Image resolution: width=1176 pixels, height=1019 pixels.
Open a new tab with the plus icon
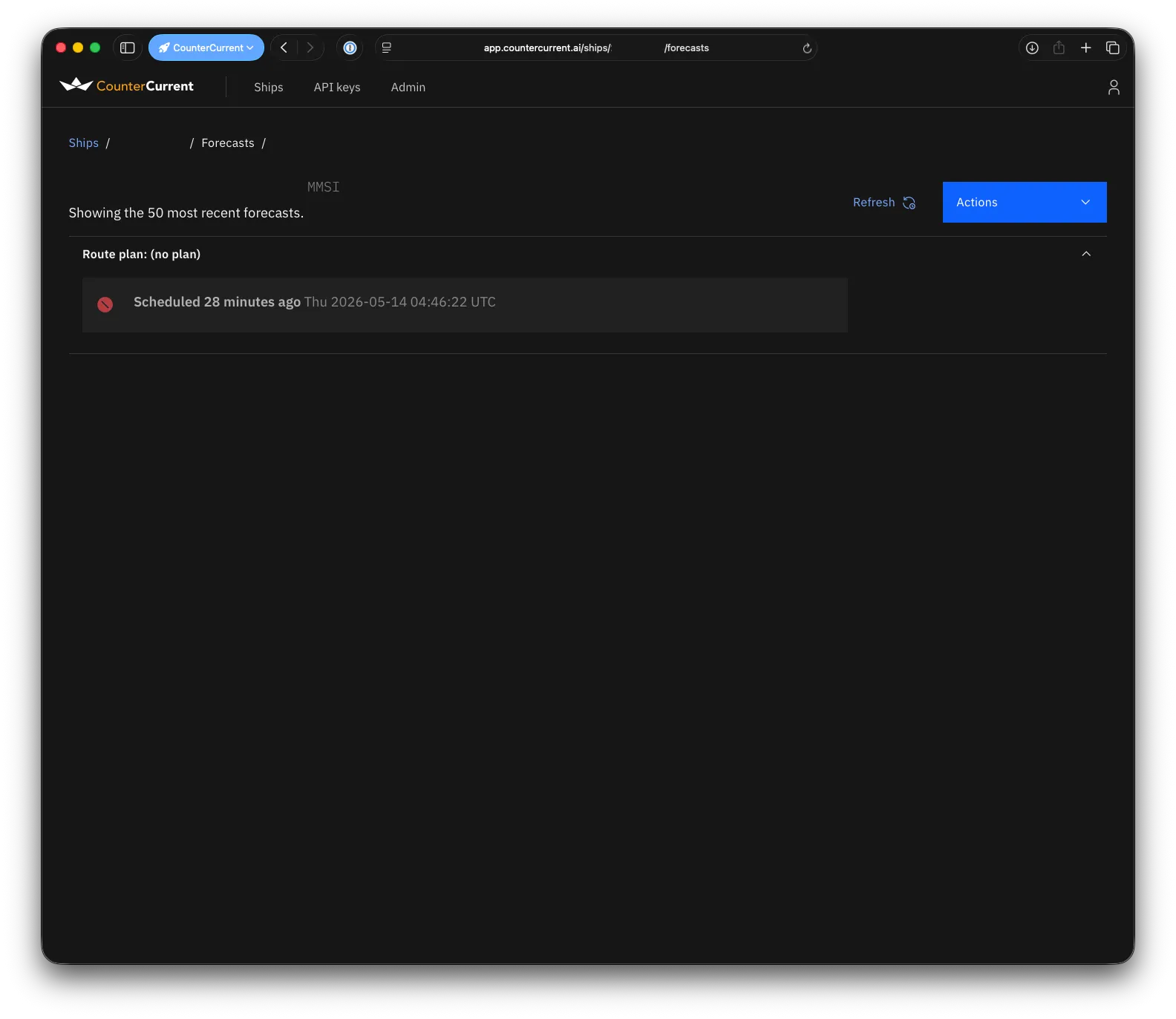click(1085, 47)
